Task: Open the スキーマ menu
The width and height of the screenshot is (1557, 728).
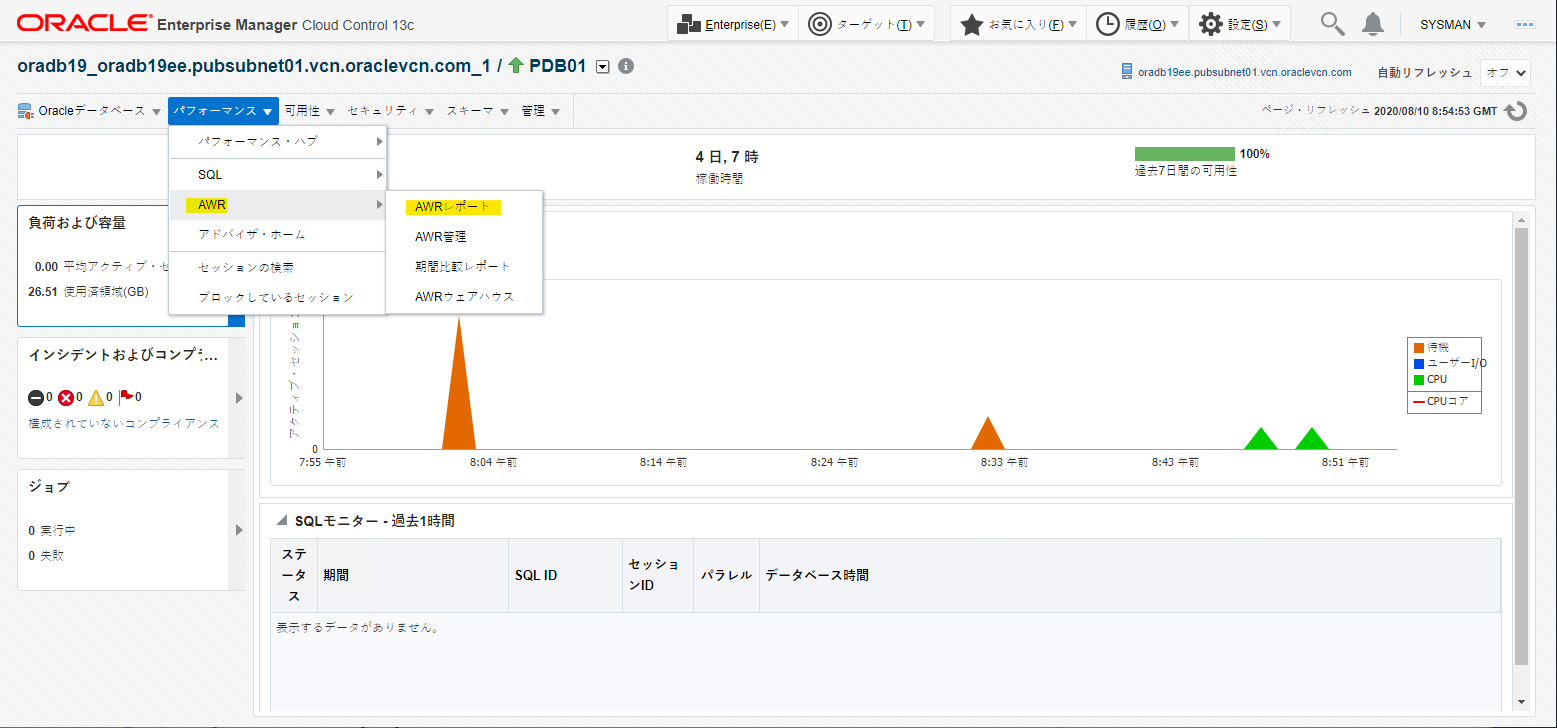Action: [x=470, y=111]
